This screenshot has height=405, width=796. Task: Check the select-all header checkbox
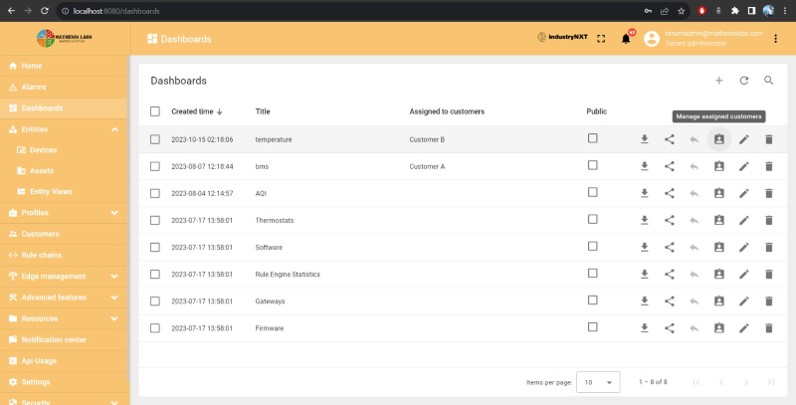coord(155,111)
